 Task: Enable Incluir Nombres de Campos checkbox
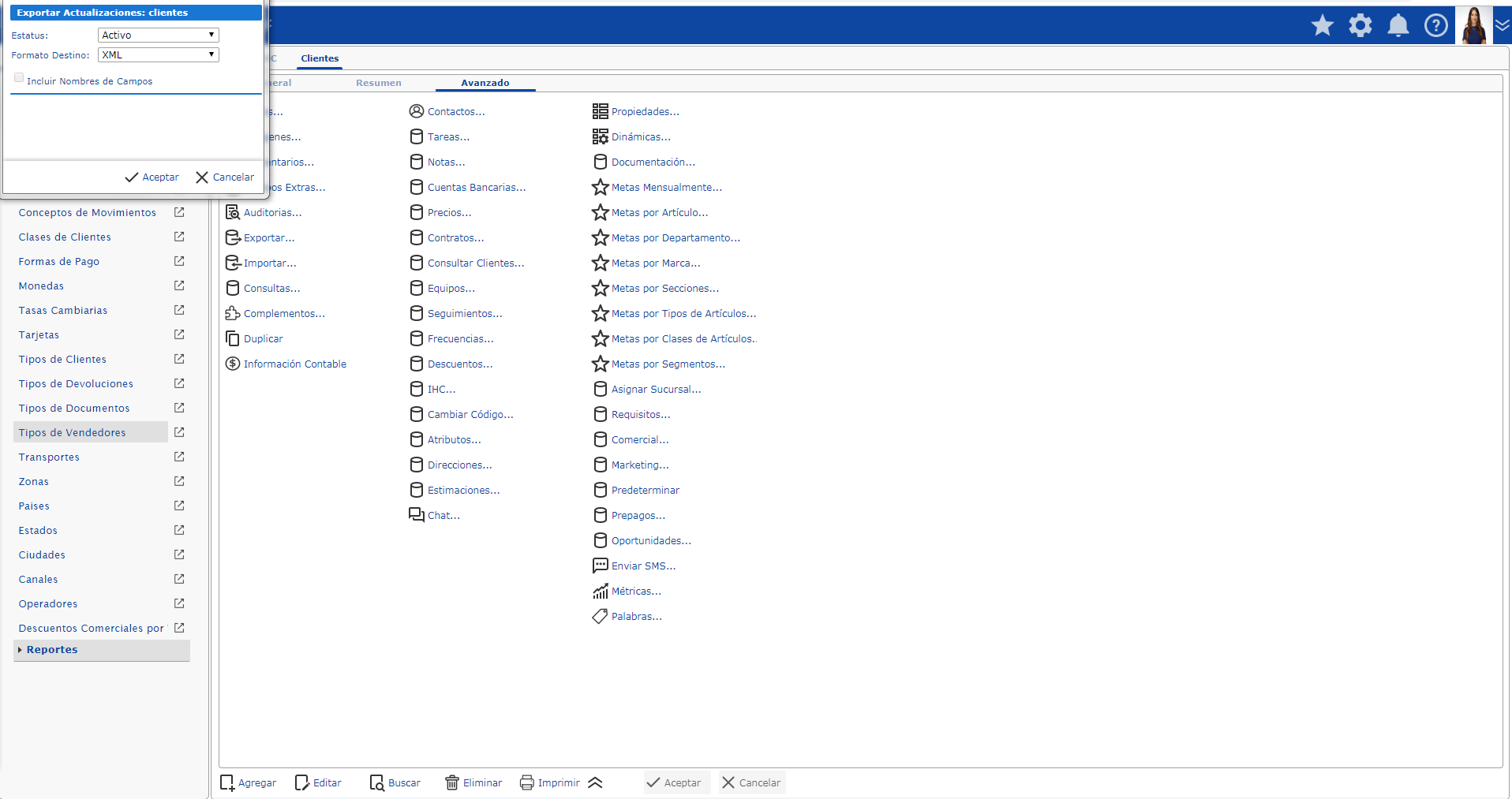pyautogui.click(x=19, y=78)
